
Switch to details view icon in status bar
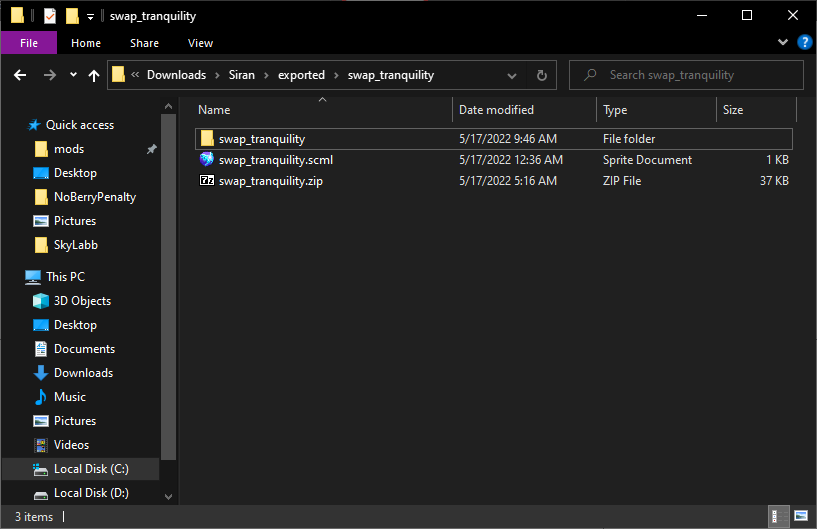(x=777, y=517)
